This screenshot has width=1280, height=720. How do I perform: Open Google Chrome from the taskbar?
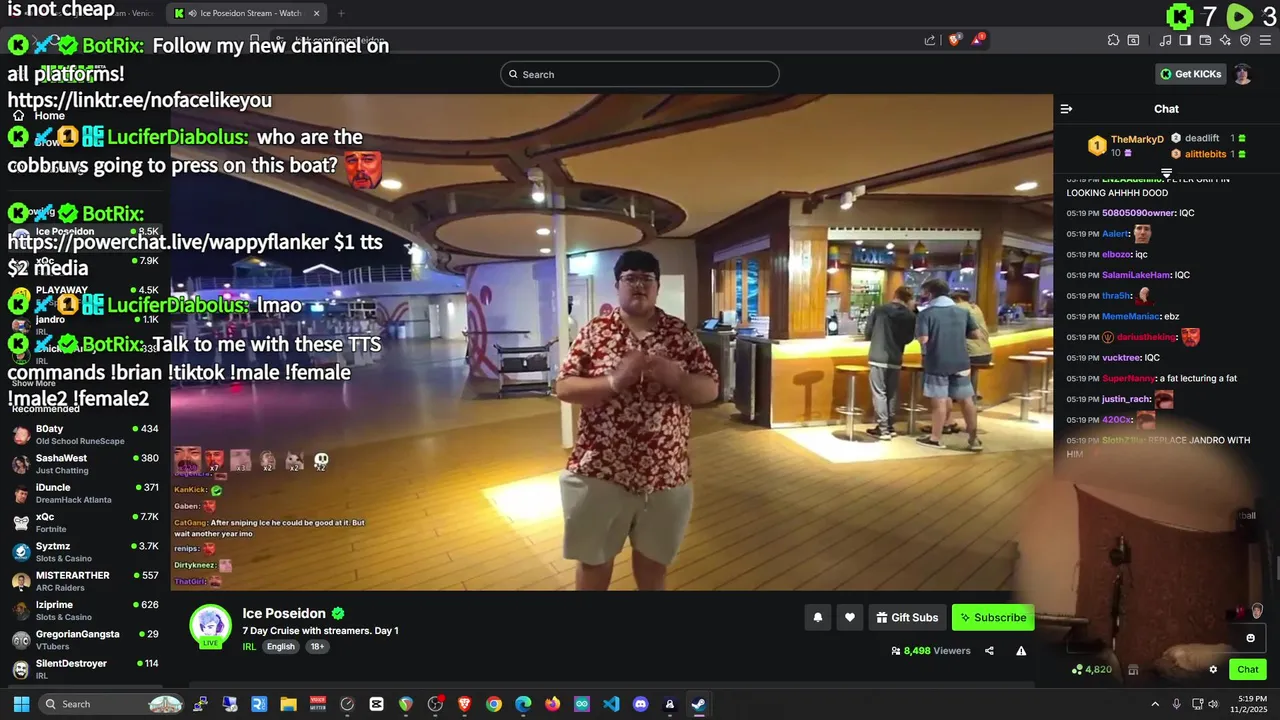click(x=494, y=704)
